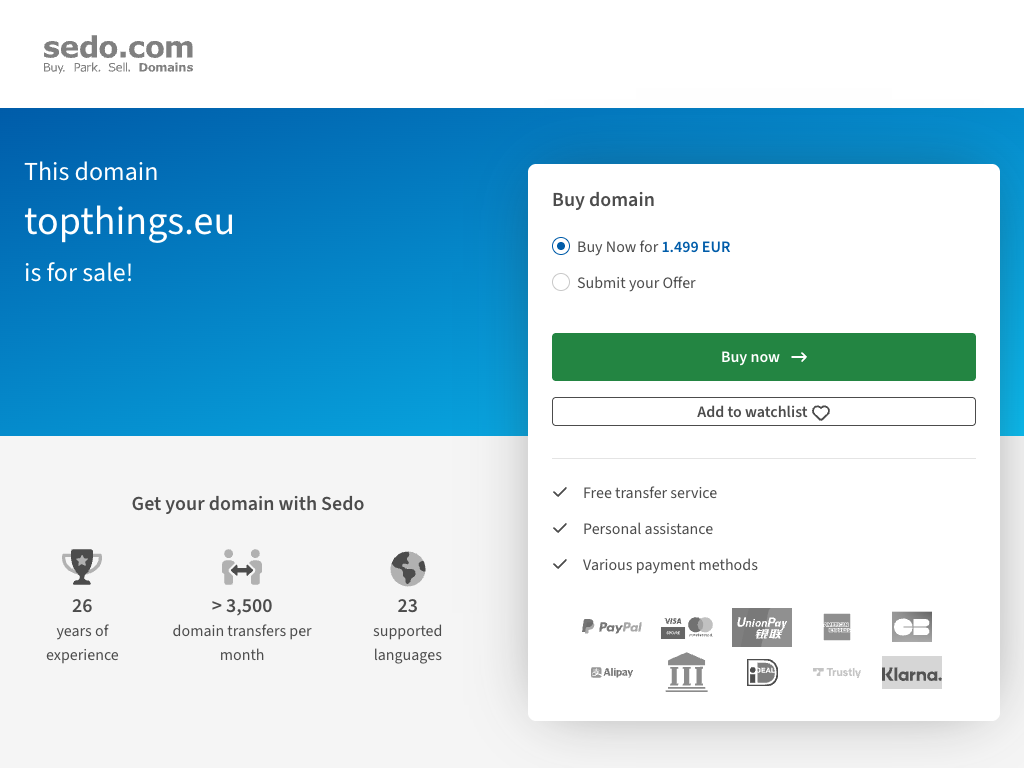
Task: Click the Visa Mastercard logo
Action: (x=687, y=627)
